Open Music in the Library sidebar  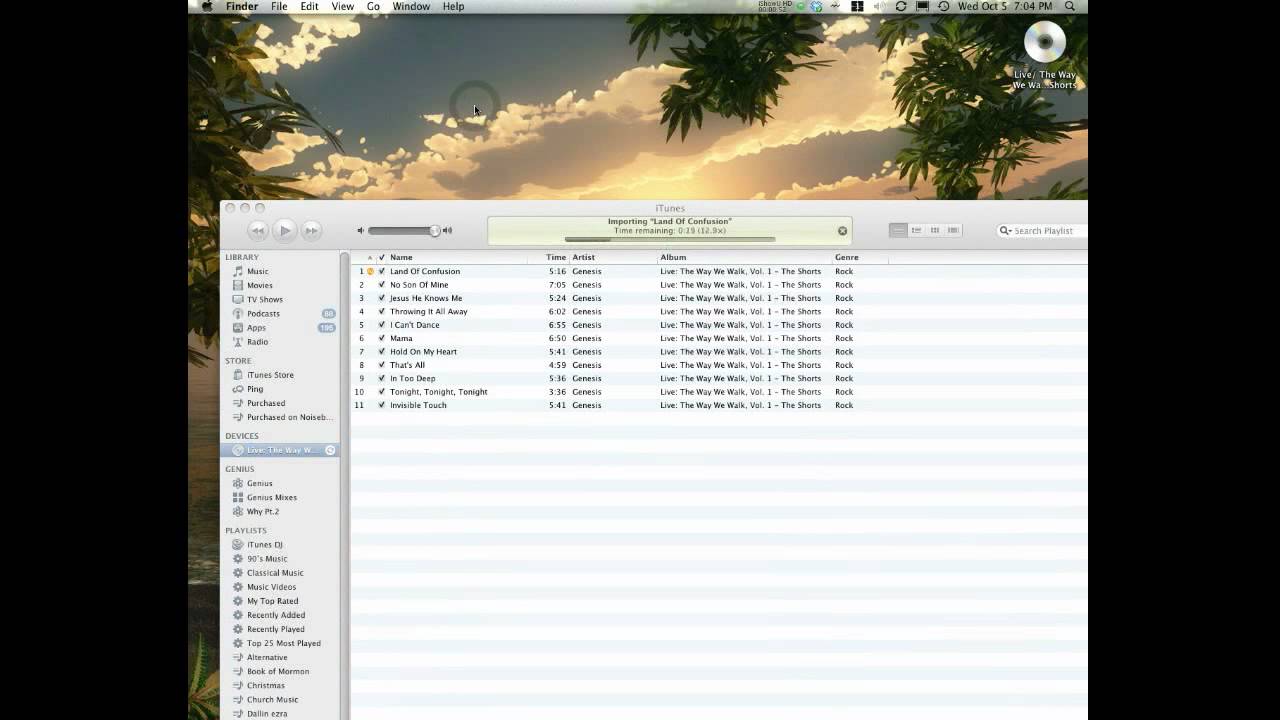[257, 271]
